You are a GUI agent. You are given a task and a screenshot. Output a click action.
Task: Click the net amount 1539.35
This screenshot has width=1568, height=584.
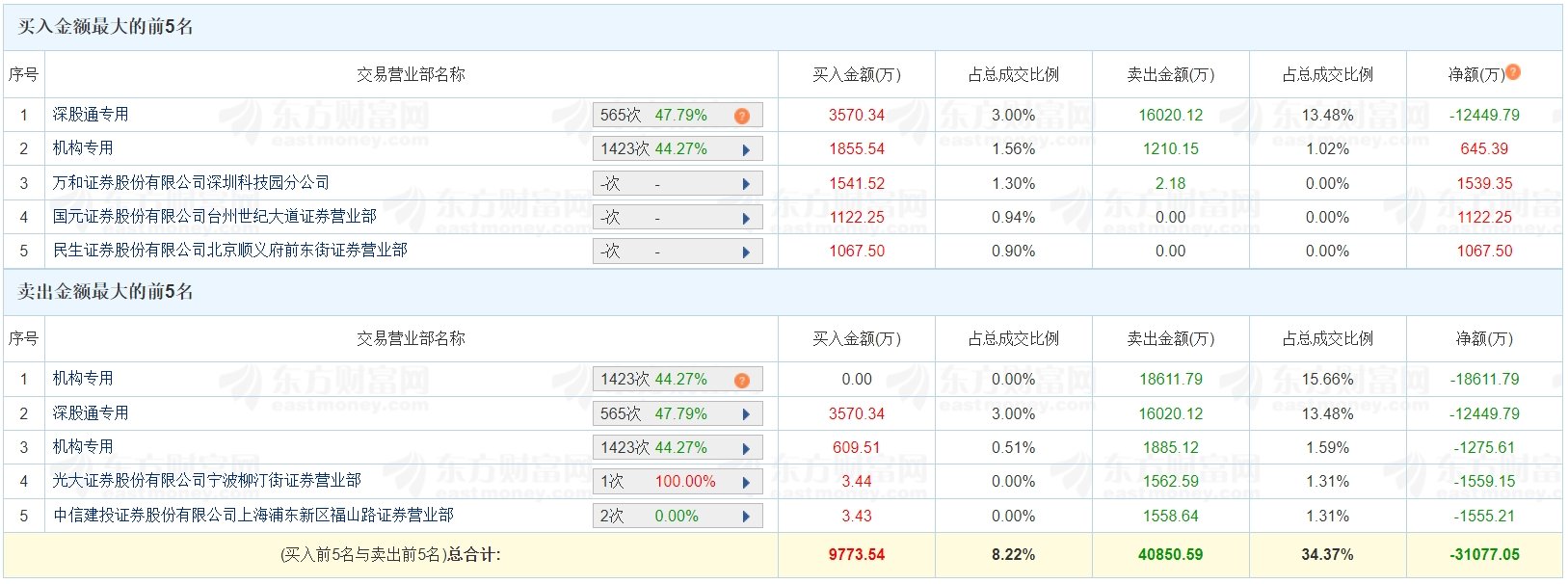coord(1485,183)
